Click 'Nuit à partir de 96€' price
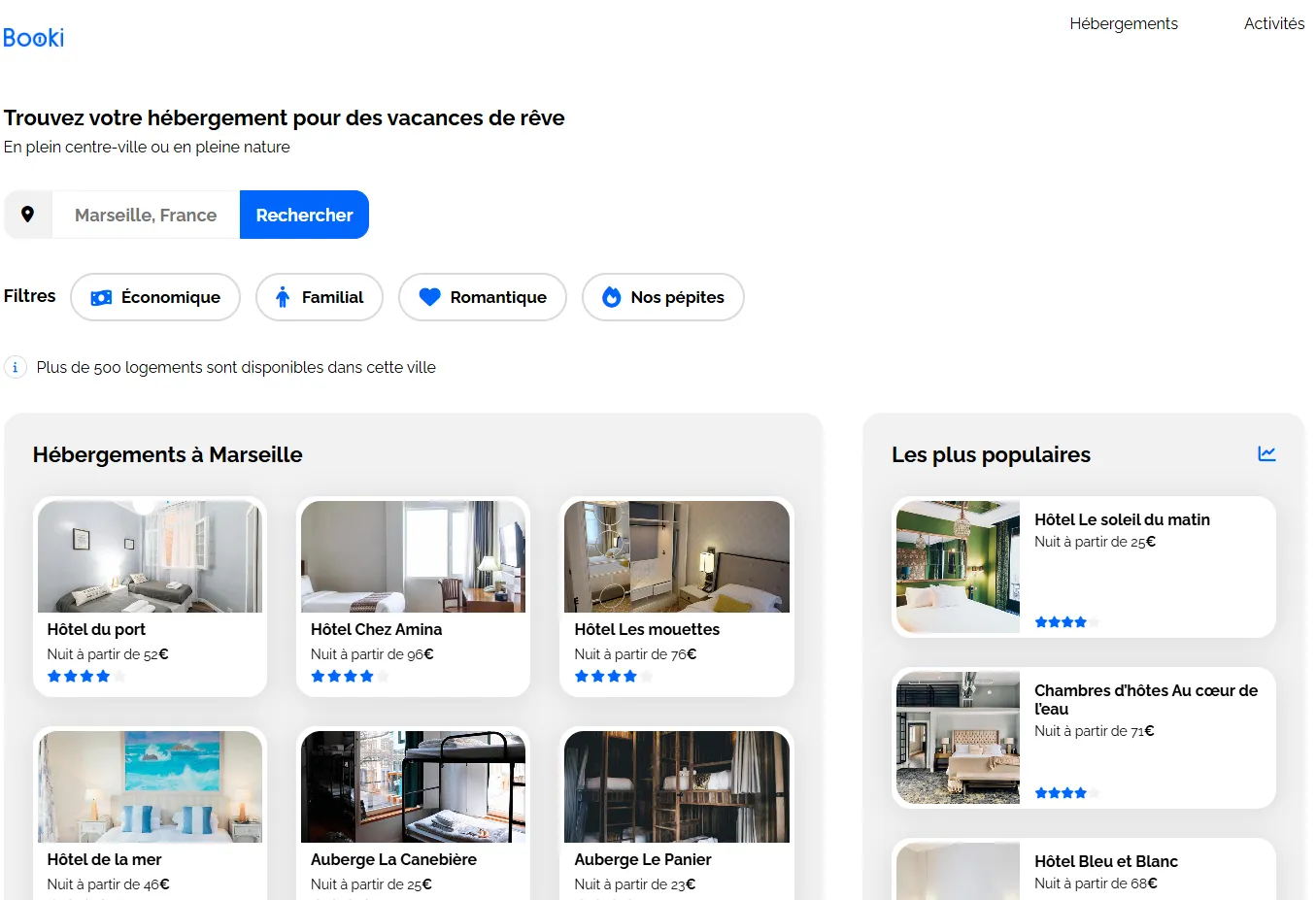The height and width of the screenshot is (900, 1316). coord(372,654)
